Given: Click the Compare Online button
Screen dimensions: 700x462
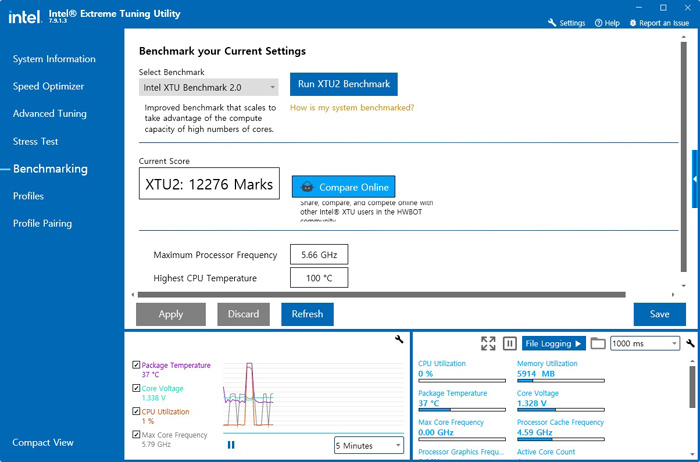Looking at the screenshot, I should point(343,187).
